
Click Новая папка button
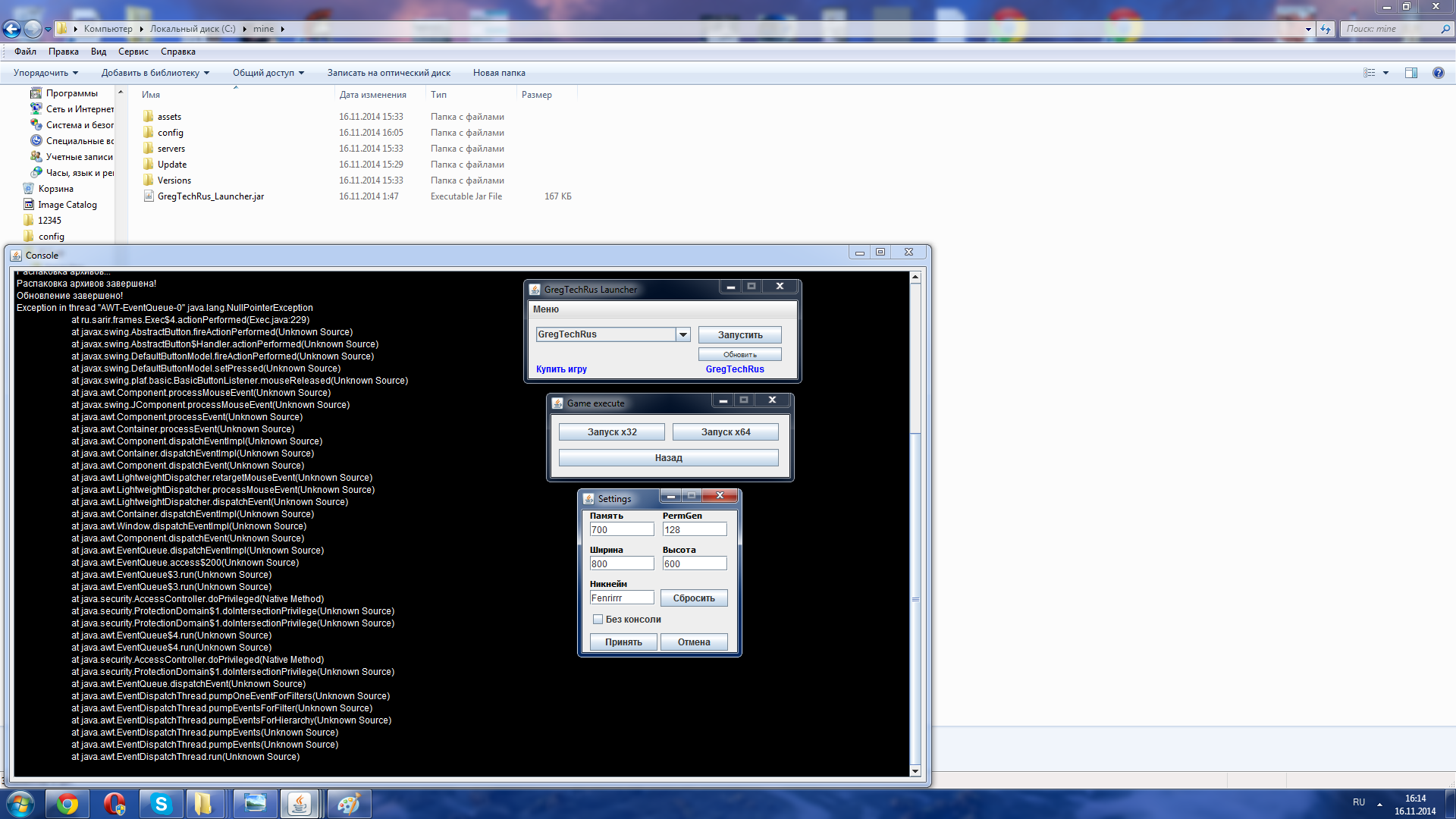pos(499,73)
